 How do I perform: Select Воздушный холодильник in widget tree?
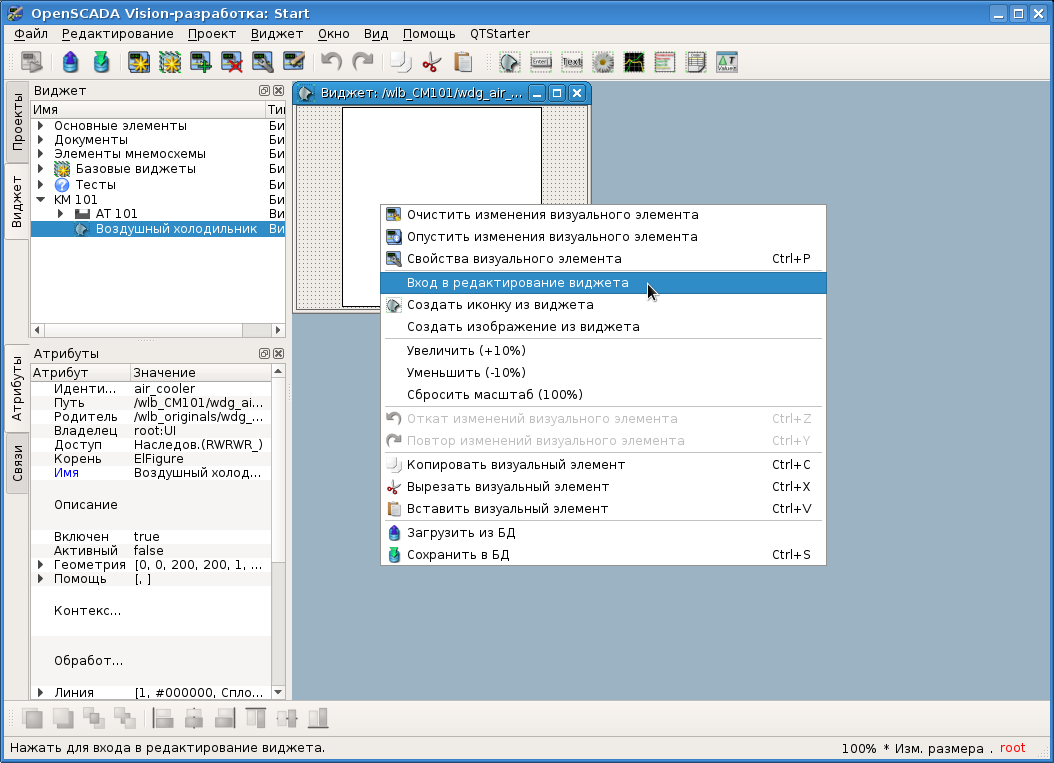coord(175,229)
